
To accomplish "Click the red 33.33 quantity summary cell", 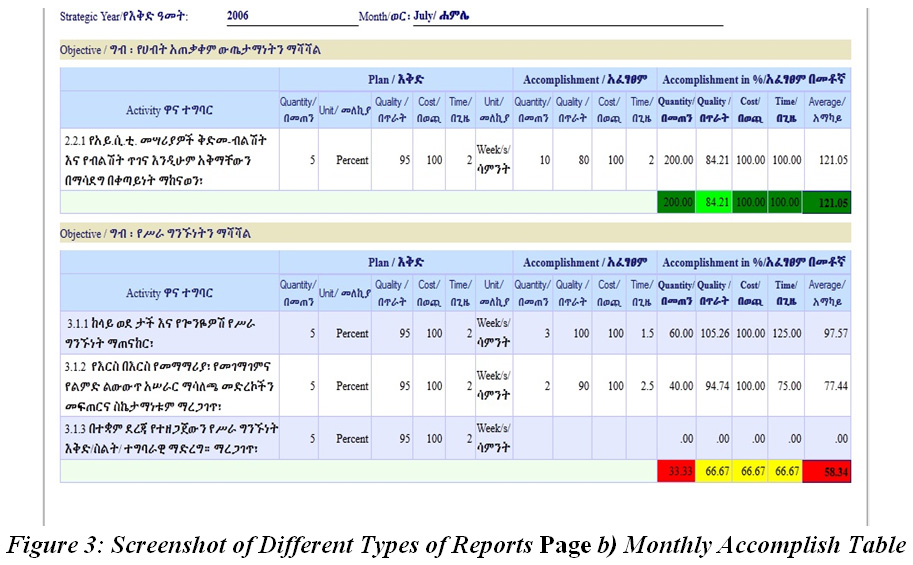I will 678,472.
